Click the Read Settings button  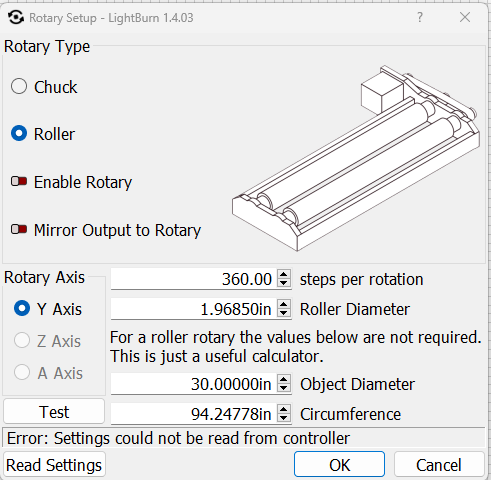(54, 465)
